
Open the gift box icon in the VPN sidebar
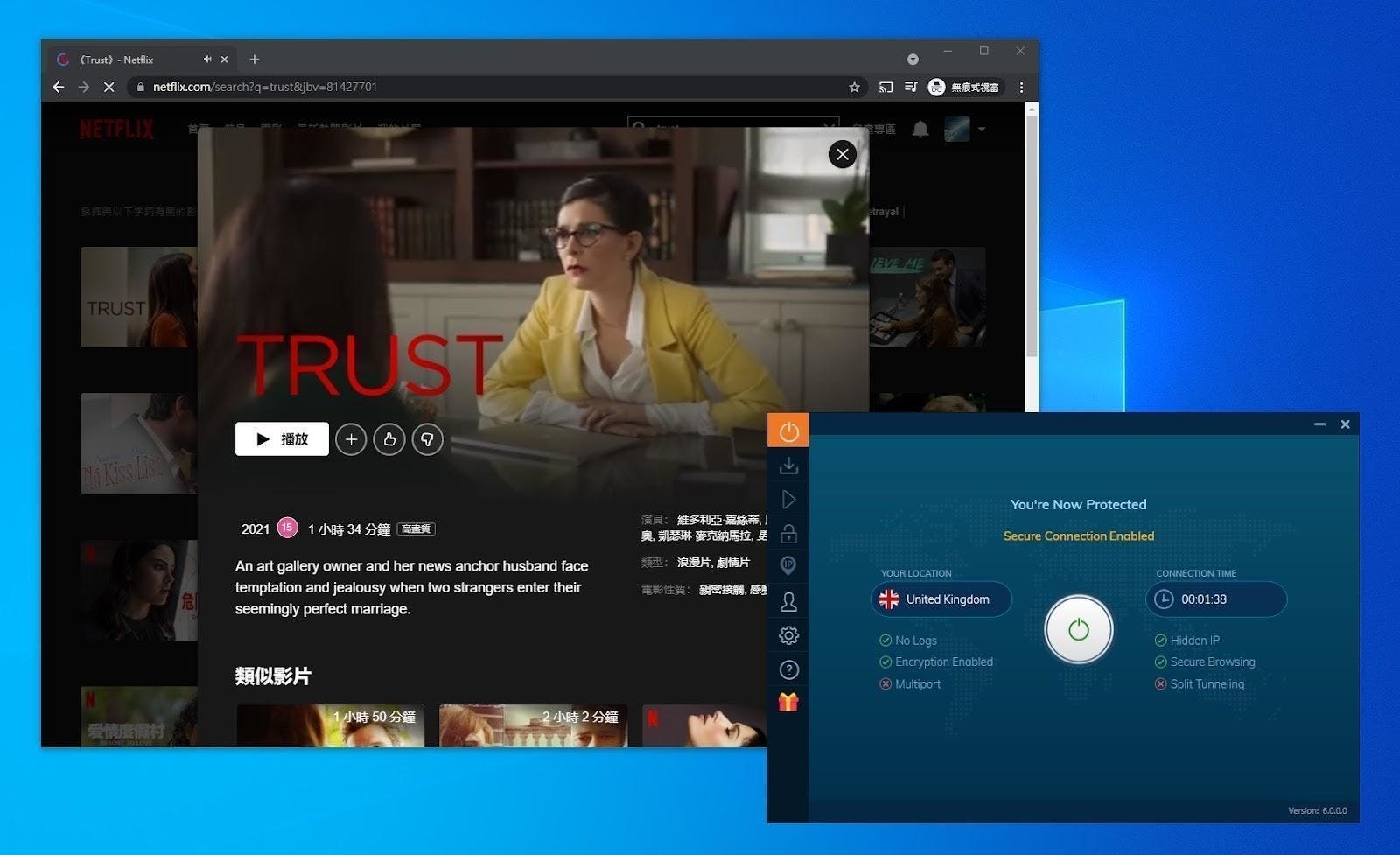[x=788, y=702]
